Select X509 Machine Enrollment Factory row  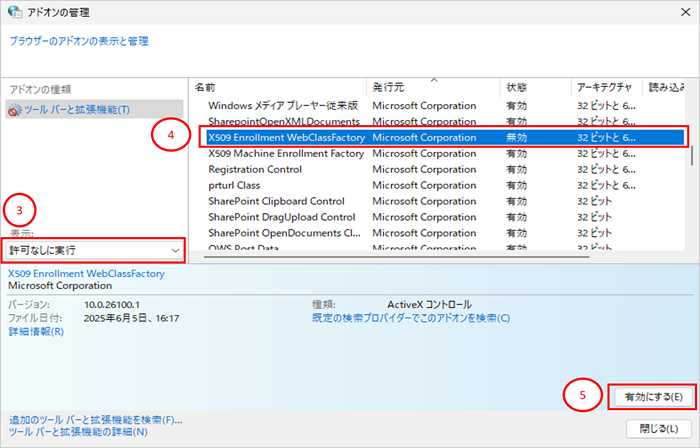click(x=286, y=153)
